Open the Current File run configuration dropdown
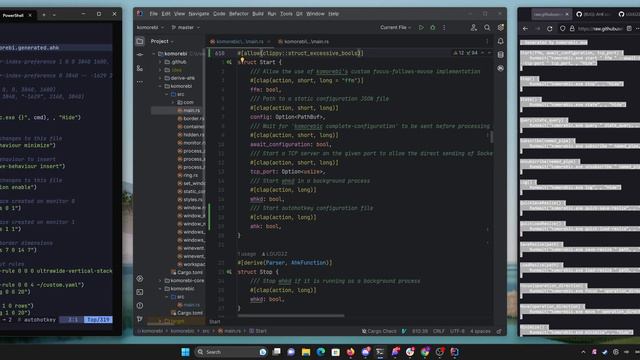The height and width of the screenshot is (360, 640). click(x=395, y=27)
